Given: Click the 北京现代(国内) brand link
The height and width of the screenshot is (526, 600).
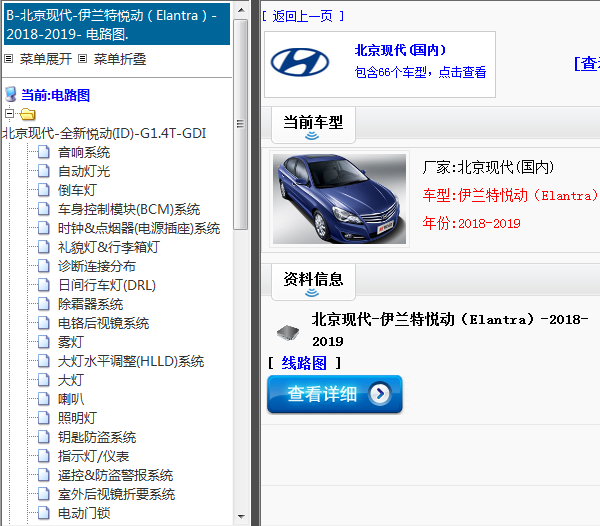Looking at the screenshot, I should pos(400,50).
